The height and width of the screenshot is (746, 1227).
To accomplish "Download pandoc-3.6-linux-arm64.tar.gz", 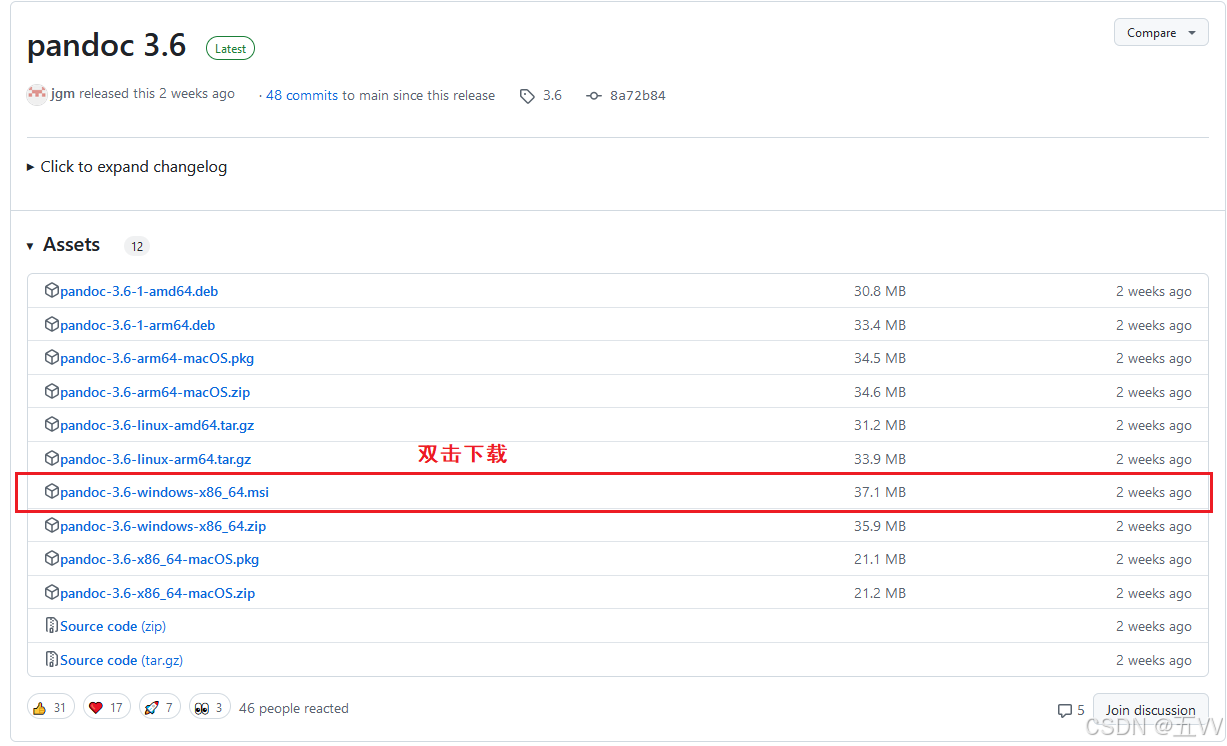I will click(155, 459).
